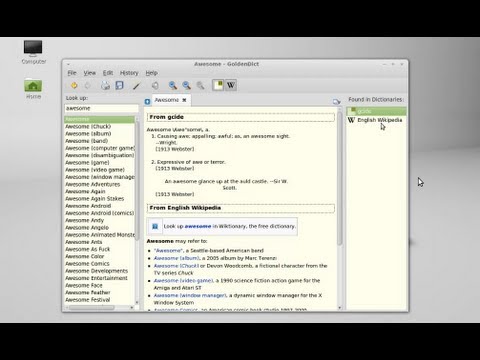Screen dimensions: 480x360
Task: Open the Help menu
Action: [151, 73]
